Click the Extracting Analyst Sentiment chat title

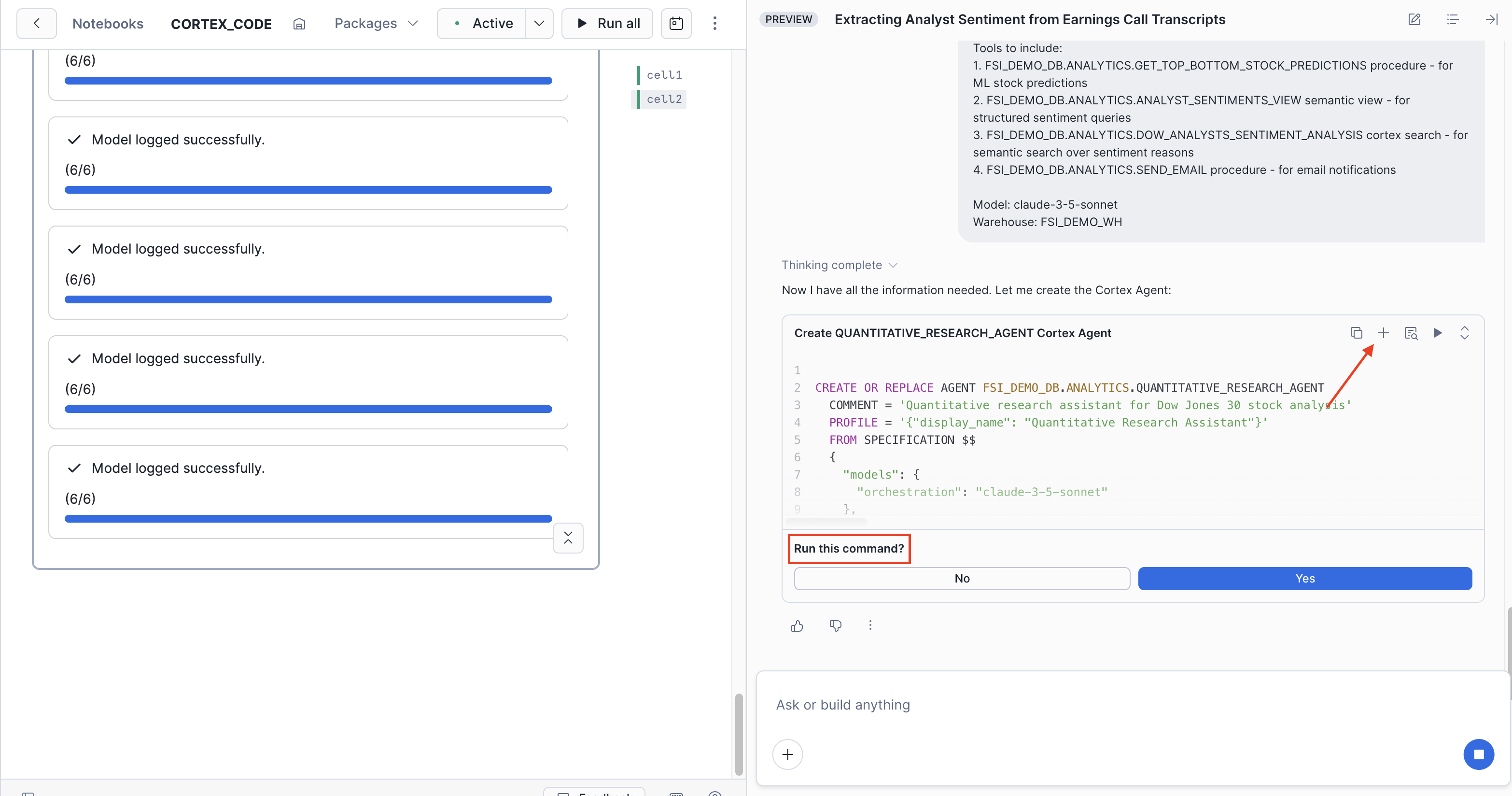1030,19
